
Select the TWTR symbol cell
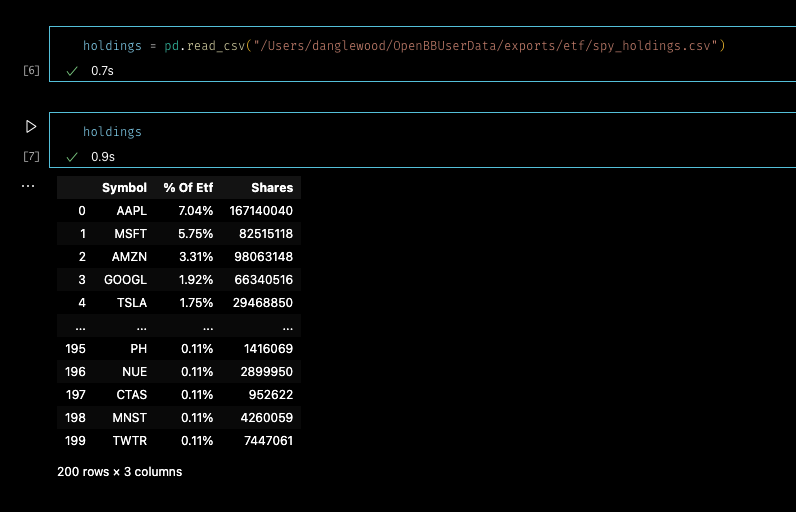pyautogui.click(x=130, y=441)
